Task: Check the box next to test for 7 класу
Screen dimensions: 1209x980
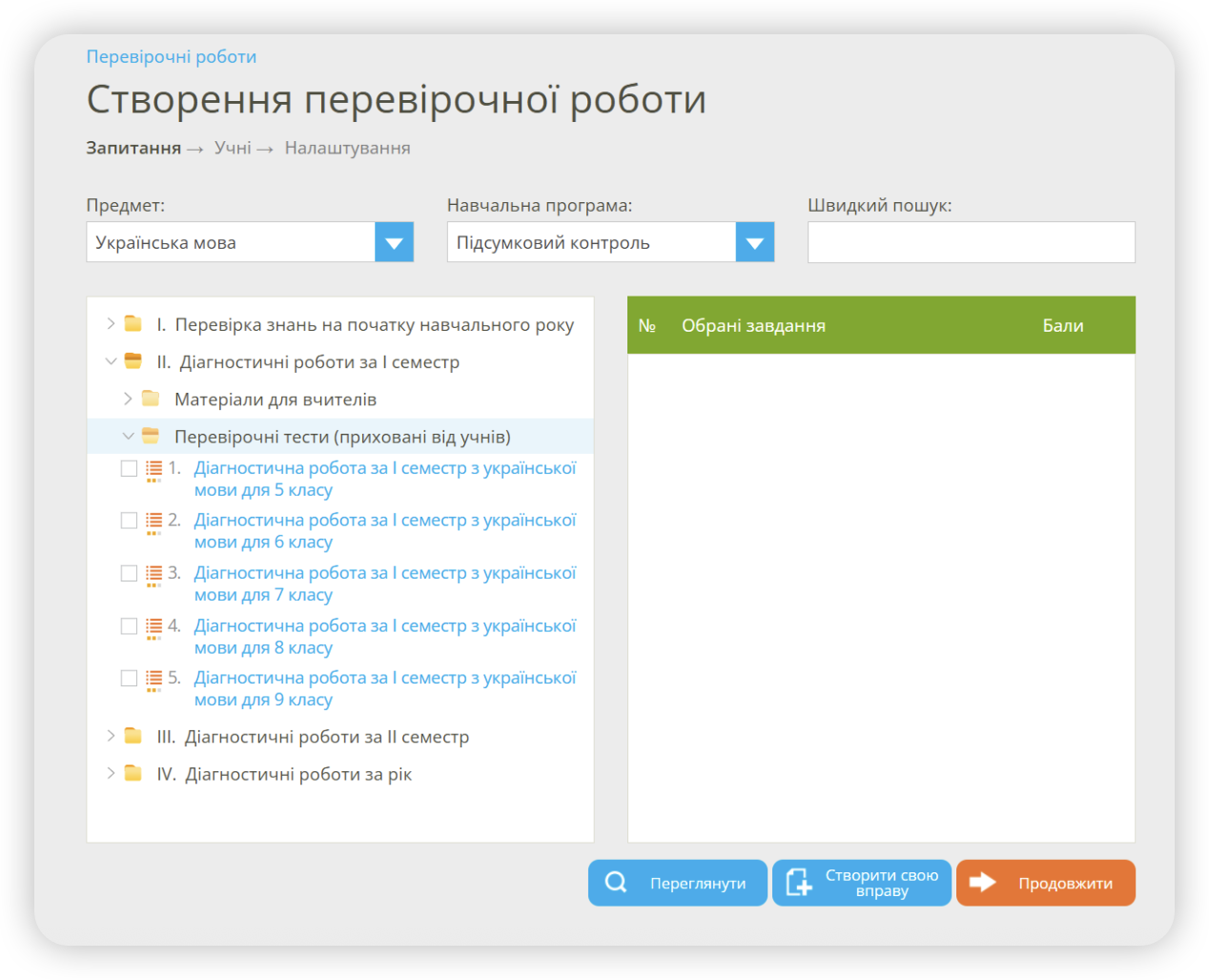Action: (x=129, y=573)
